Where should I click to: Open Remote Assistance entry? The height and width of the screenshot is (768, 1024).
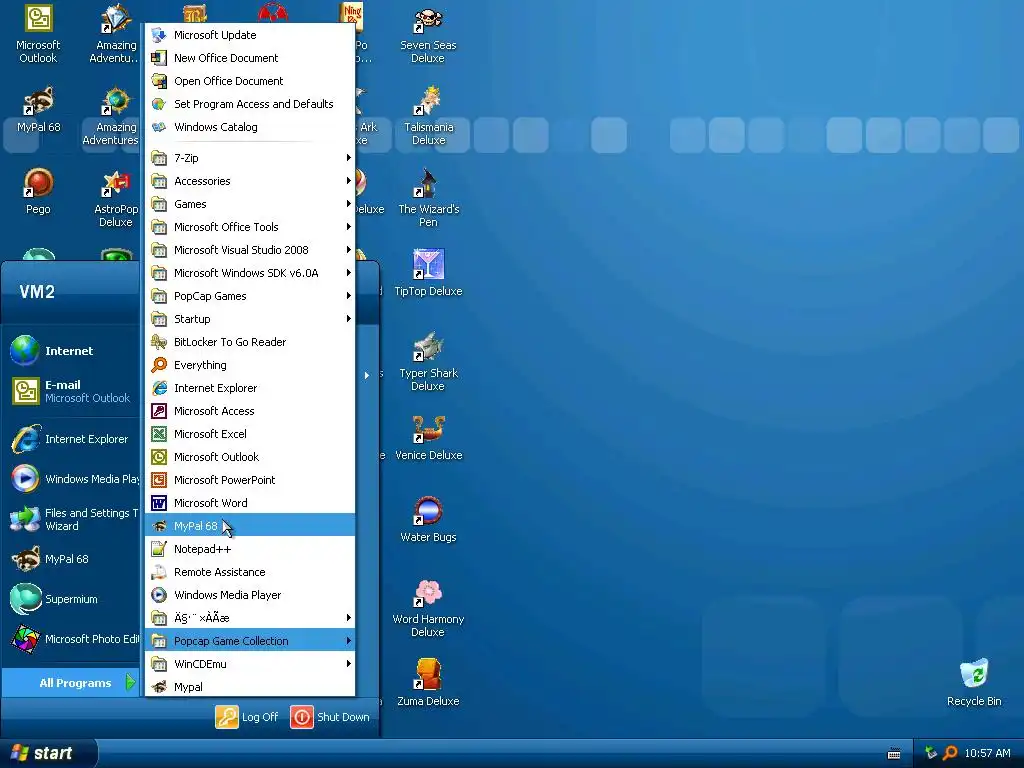coord(250,572)
